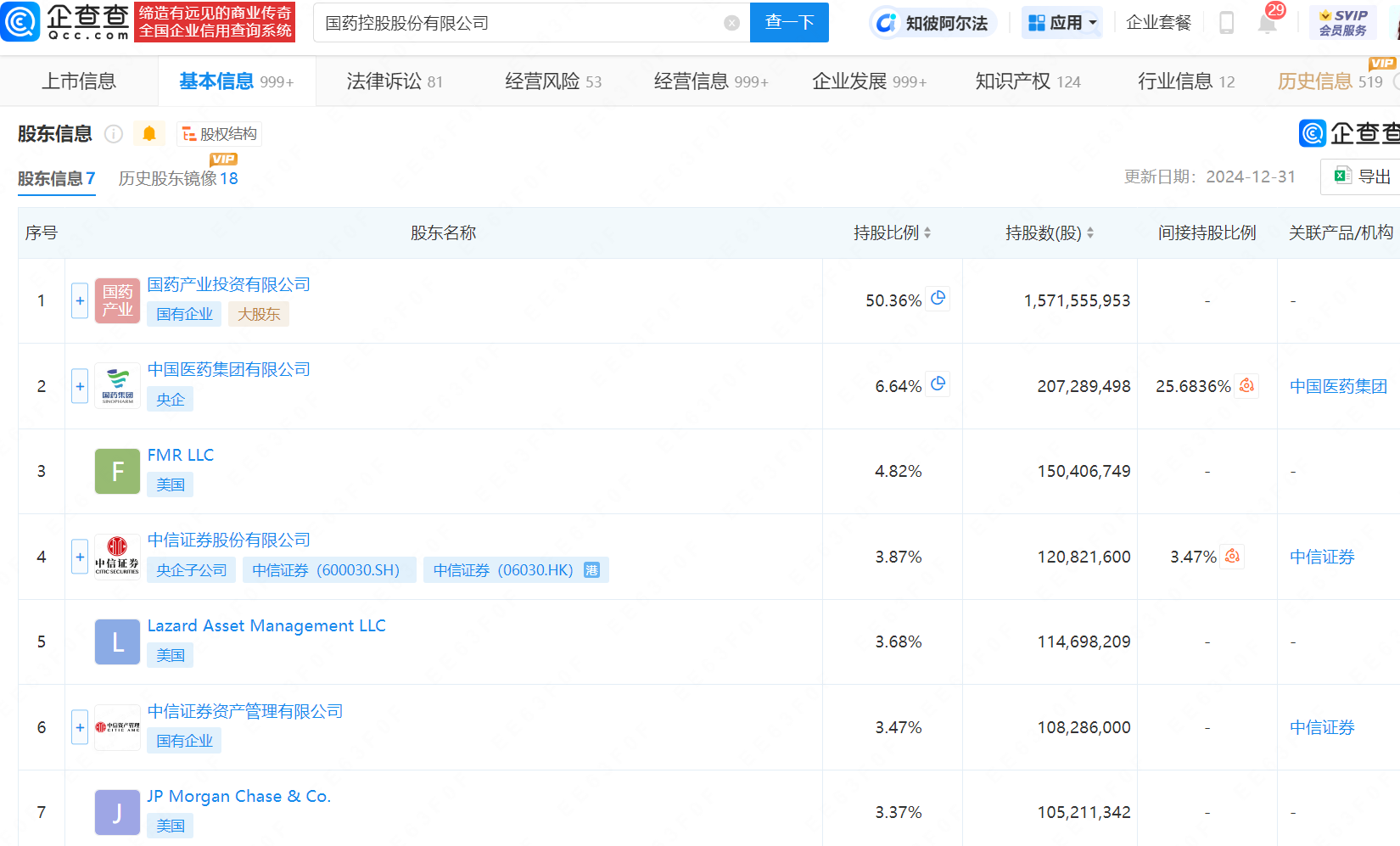Sort by 持股数(股) column arrows
Viewport: 1400px width, 846px height.
coord(1090,233)
